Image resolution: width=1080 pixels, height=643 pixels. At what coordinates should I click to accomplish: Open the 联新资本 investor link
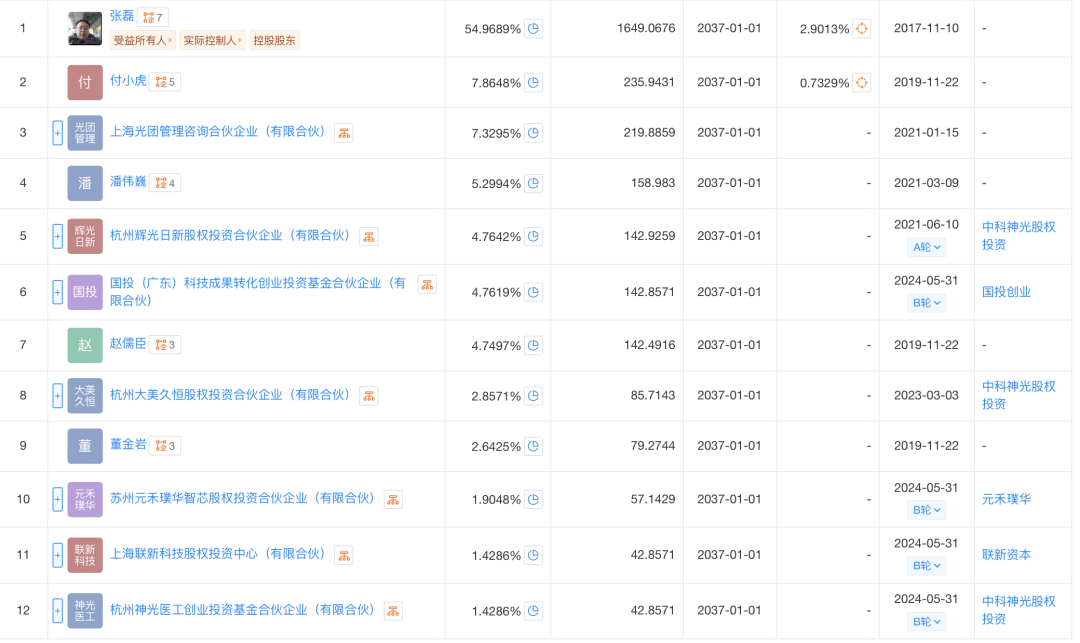(x=1005, y=553)
